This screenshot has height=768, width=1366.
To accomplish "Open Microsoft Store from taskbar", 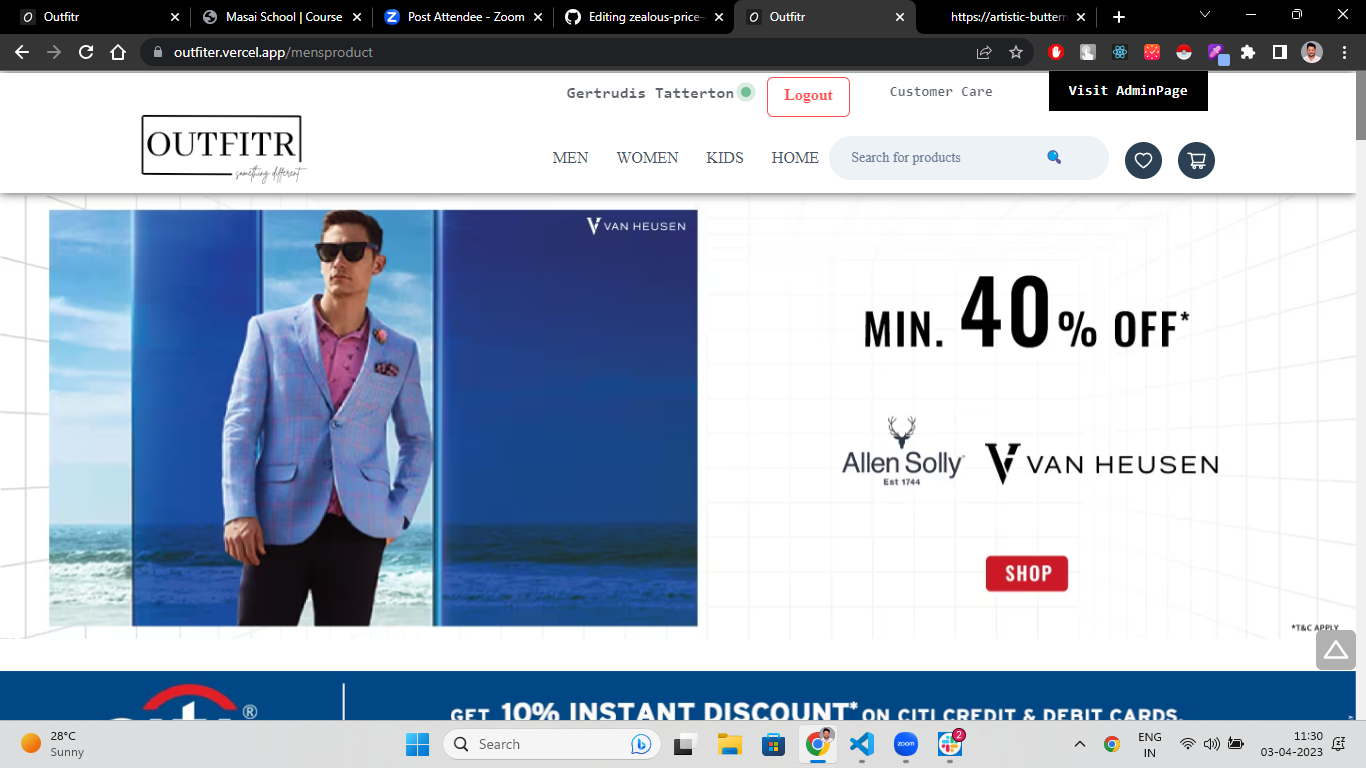I will coord(773,744).
